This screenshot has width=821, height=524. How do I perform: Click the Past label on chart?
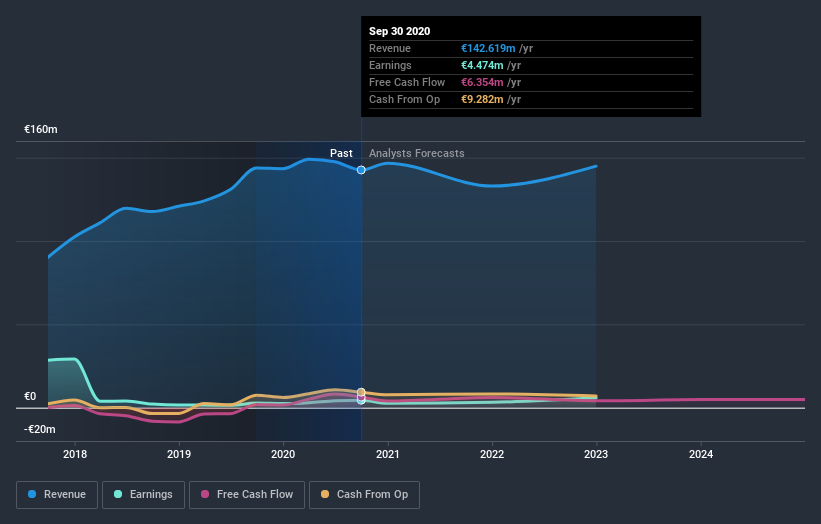click(341, 153)
